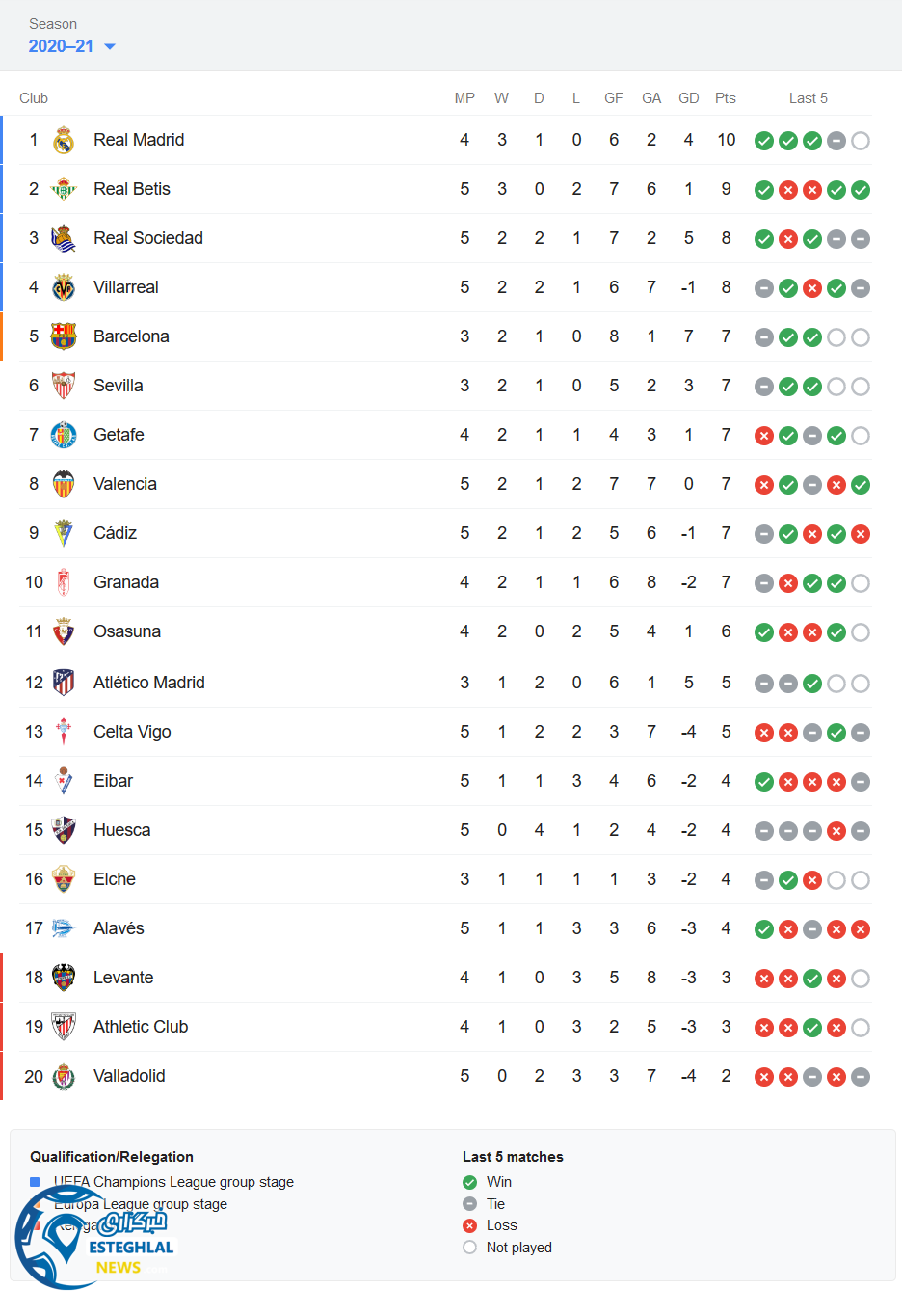Image resolution: width=902 pixels, height=1316 pixels.
Task: Click the Levante crest icon
Action: [64, 978]
